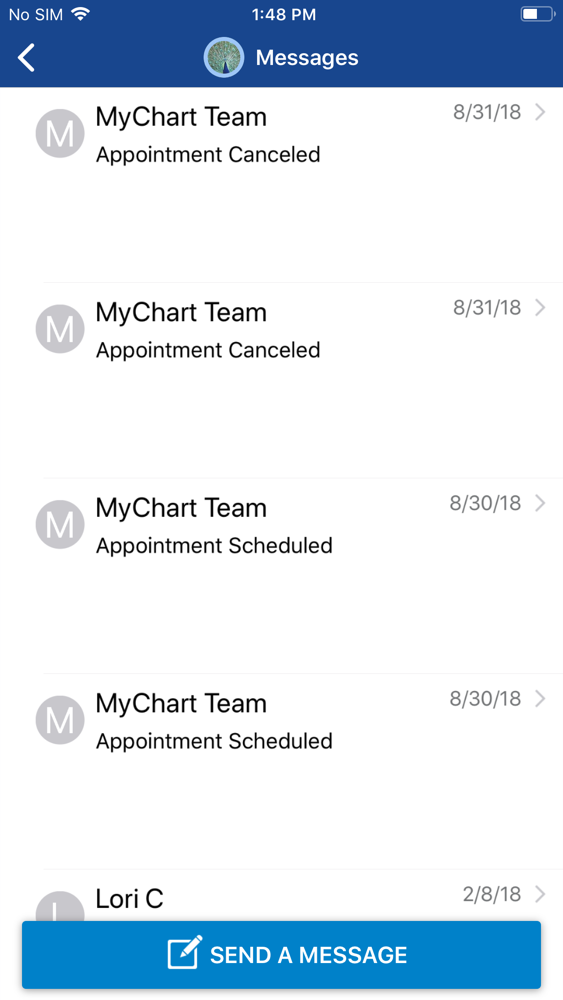Viewport: 563px width, 1000px height.
Task: Open chevron of second 8/31/18 message
Action: [x=540, y=308]
